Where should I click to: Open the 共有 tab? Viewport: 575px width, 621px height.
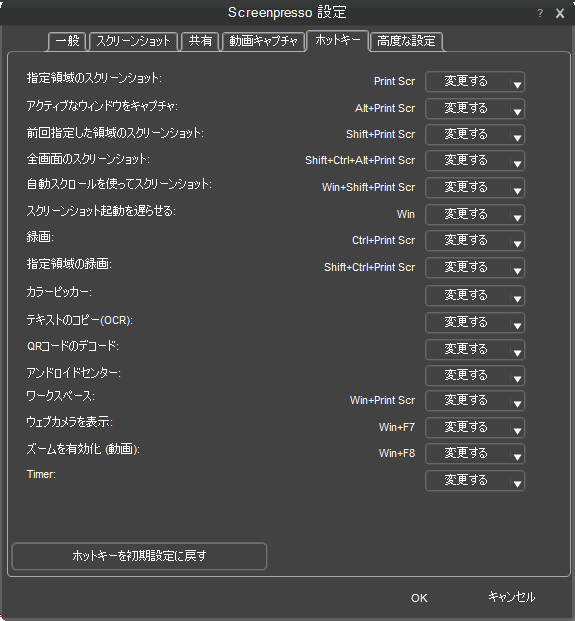pos(200,41)
